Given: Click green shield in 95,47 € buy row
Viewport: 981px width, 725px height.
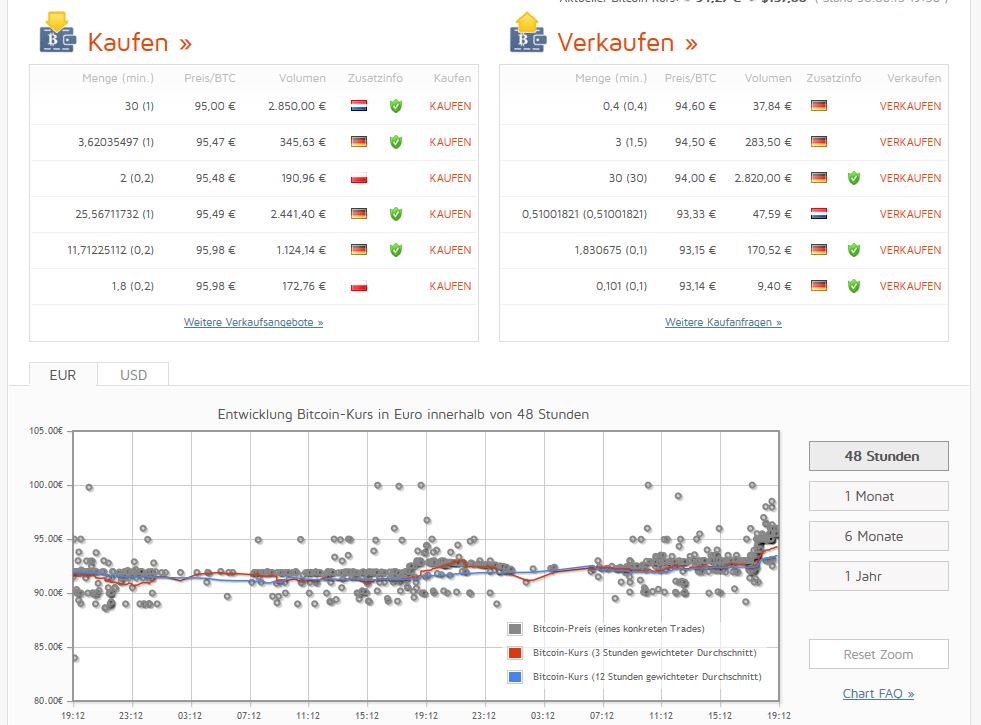Looking at the screenshot, I should click(x=396, y=142).
